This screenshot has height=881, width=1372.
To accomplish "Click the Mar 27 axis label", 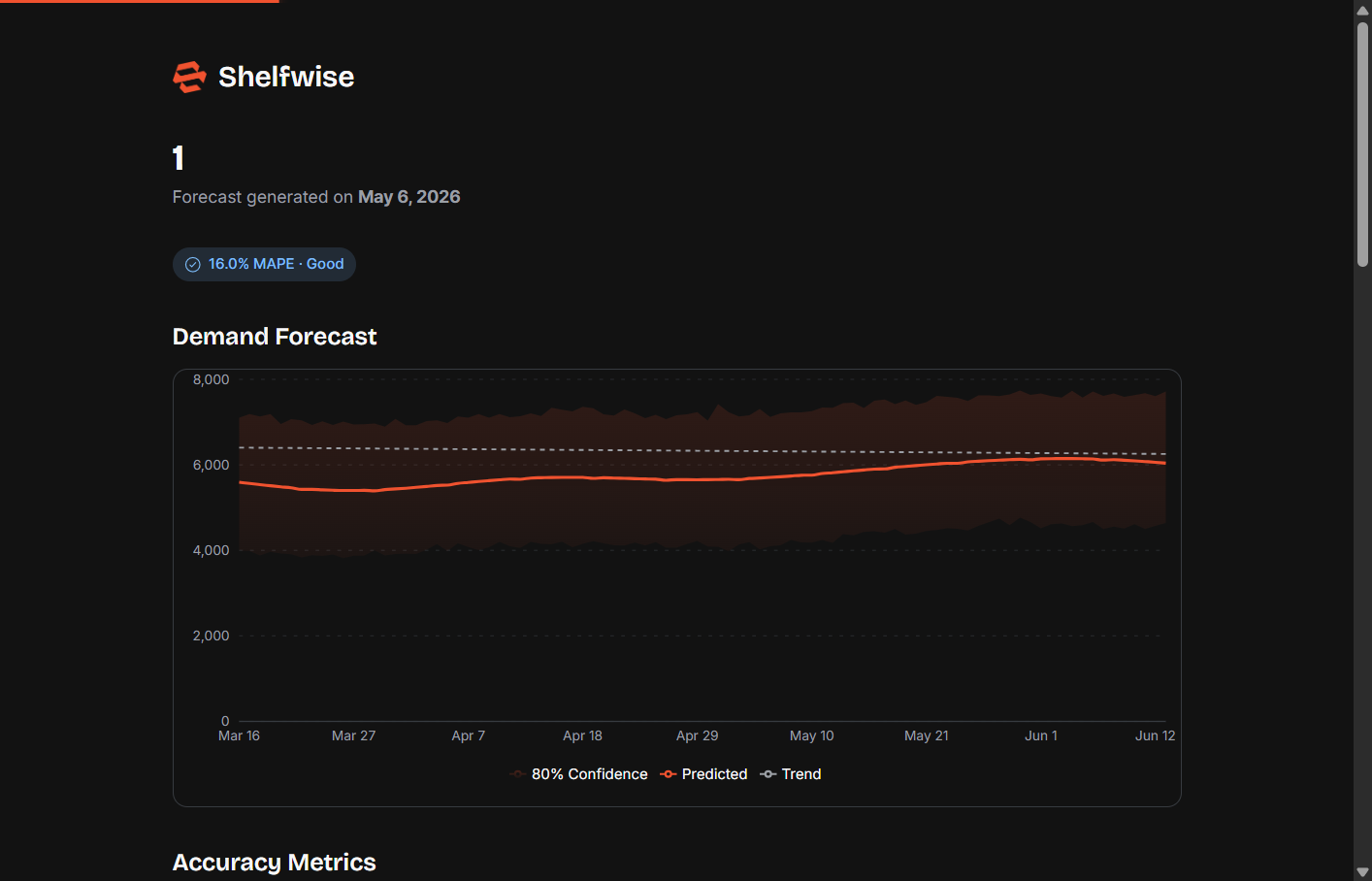I will point(353,735).
